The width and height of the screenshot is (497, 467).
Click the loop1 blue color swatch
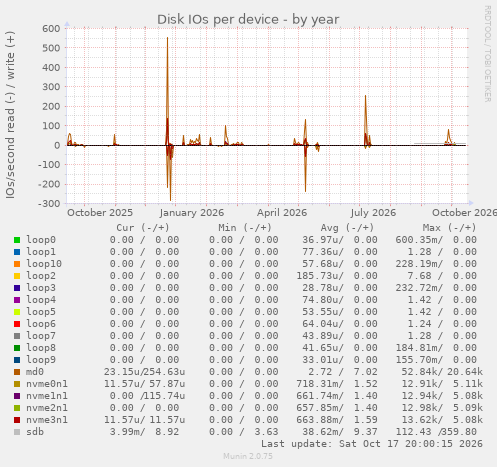coord(17,252)
